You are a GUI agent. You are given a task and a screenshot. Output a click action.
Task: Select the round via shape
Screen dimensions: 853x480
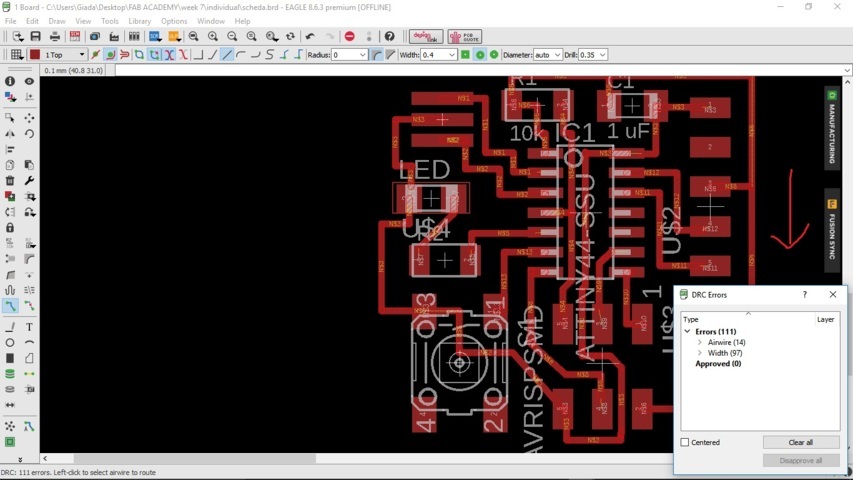point(480,54)
